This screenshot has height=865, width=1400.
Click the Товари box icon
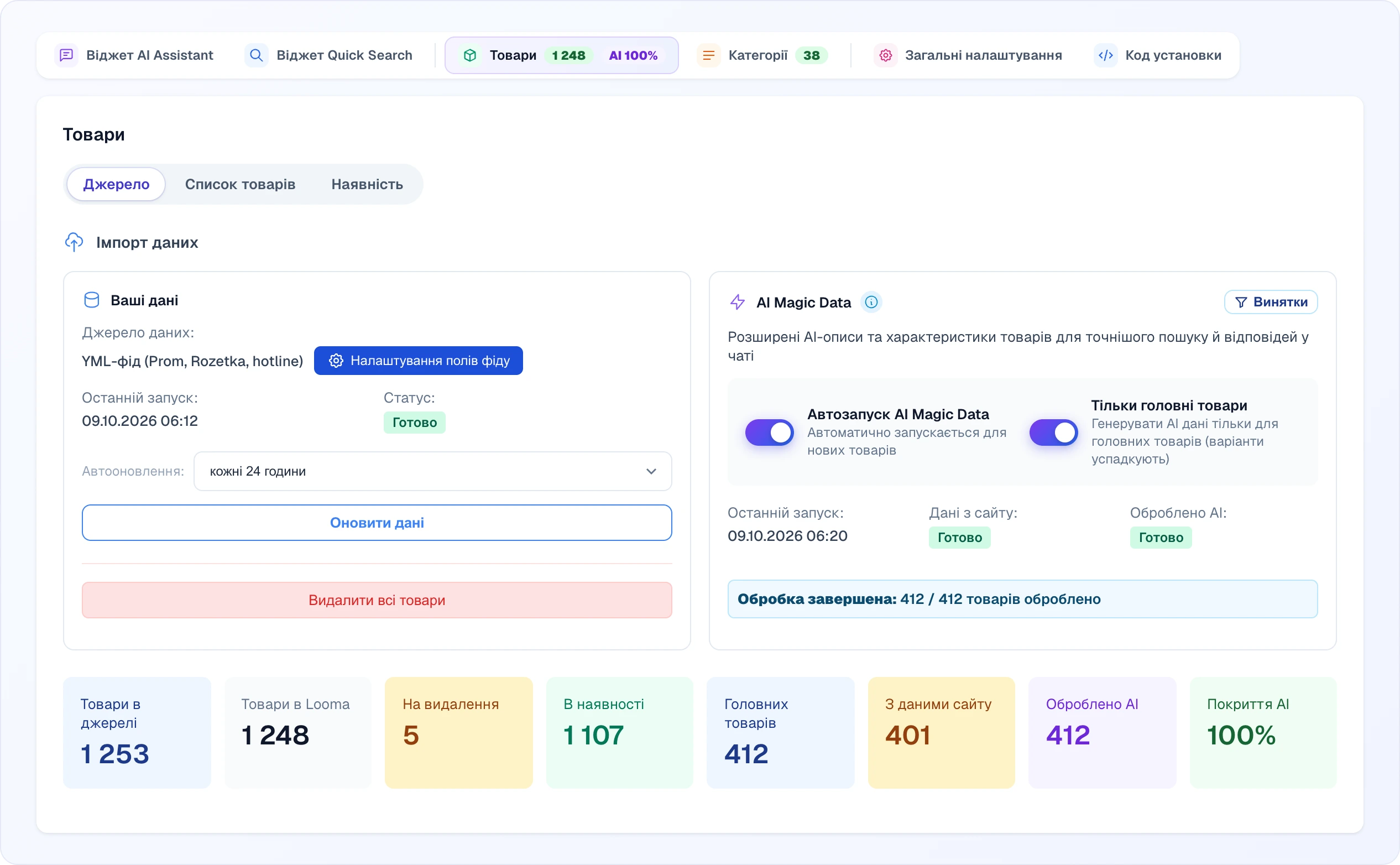pyautogui.click(x=469, y=55)
